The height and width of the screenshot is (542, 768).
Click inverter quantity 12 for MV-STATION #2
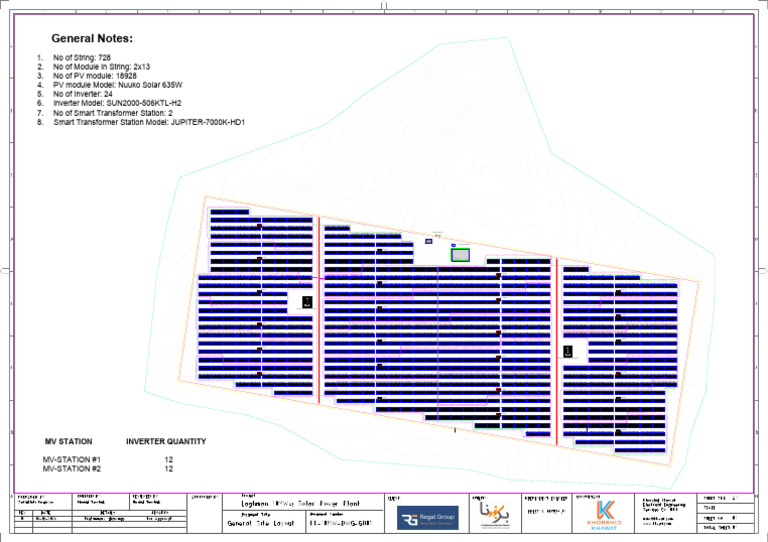tap(168, 469)
